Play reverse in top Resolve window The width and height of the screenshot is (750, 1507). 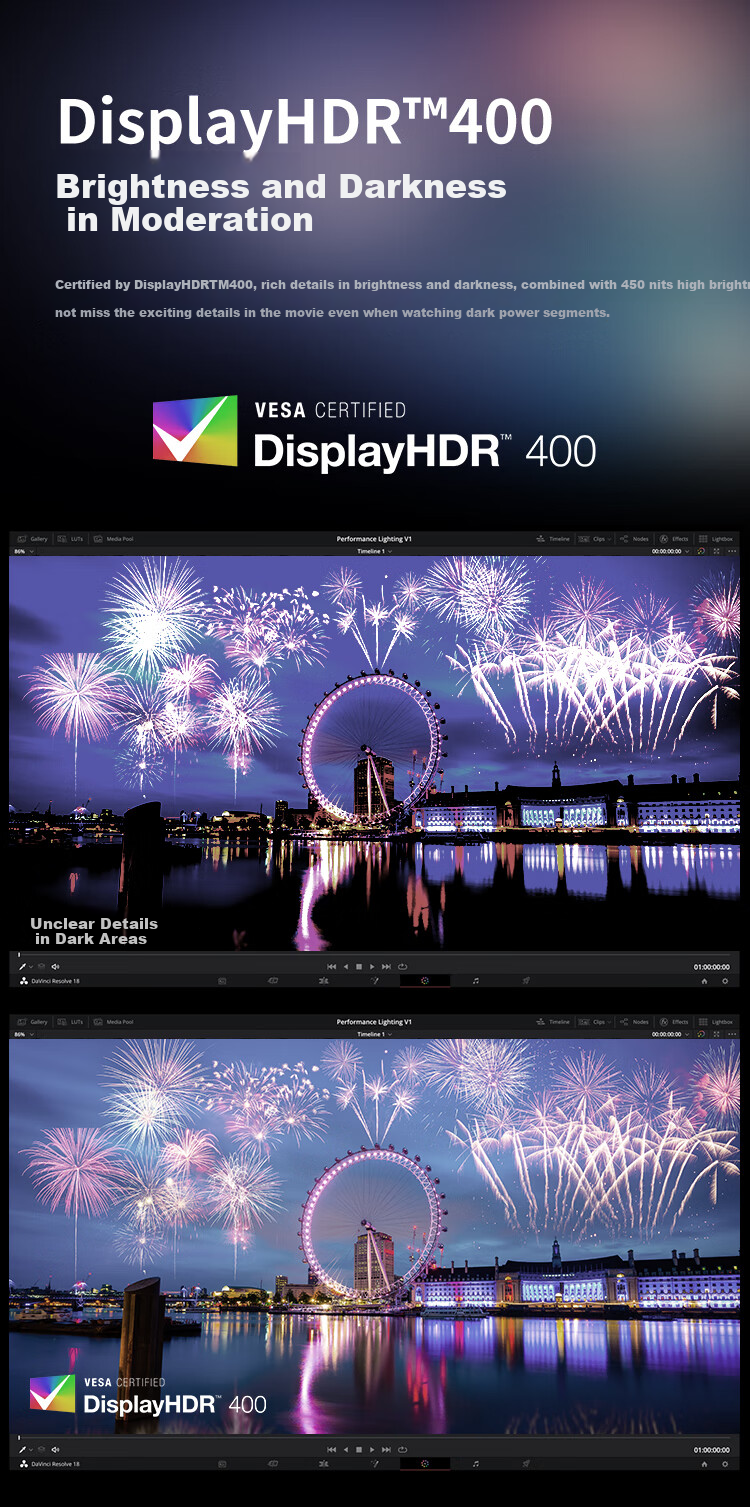coord(346,967)
